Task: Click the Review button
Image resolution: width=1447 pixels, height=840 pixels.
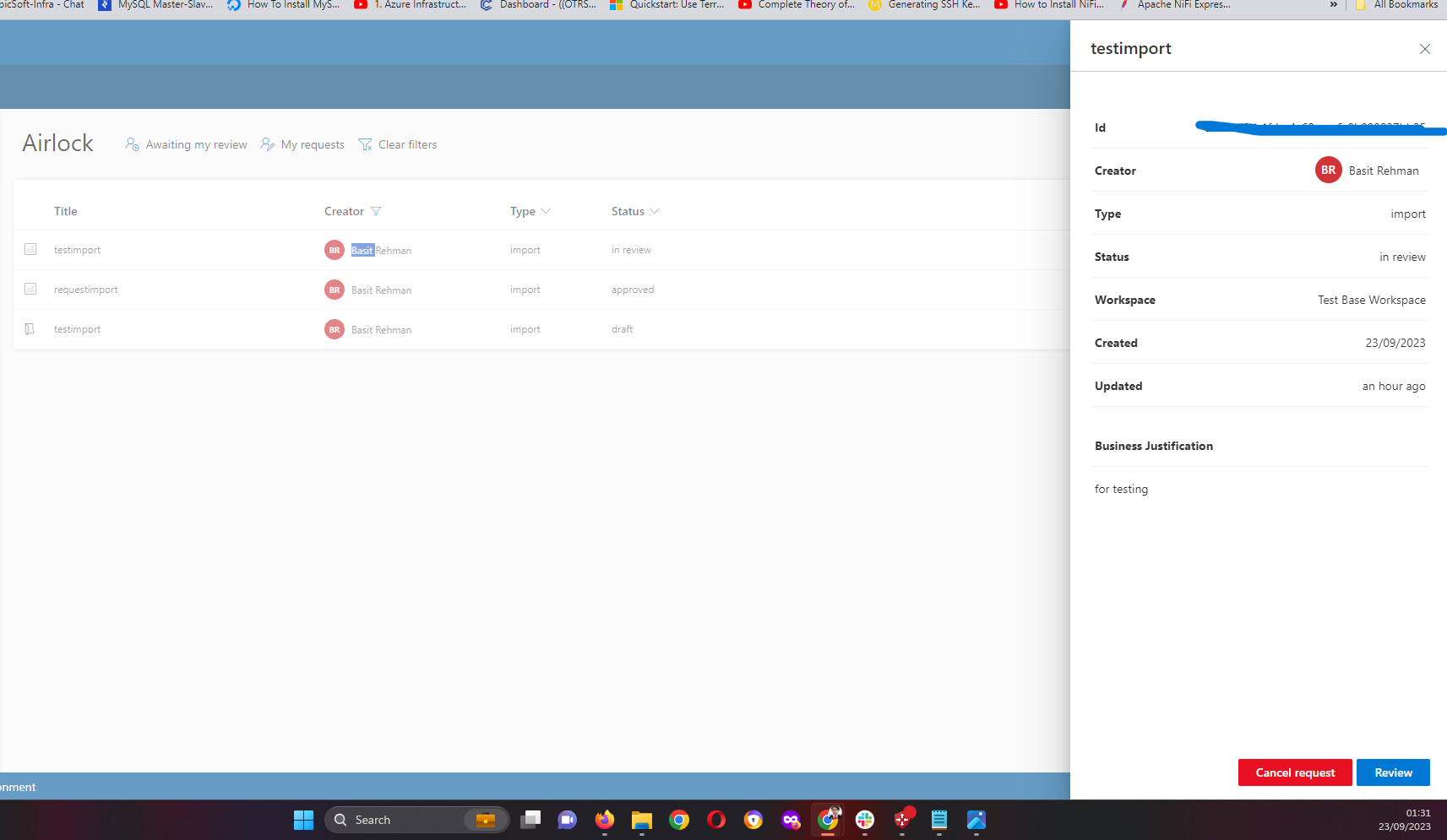Action: point(1392,772)
